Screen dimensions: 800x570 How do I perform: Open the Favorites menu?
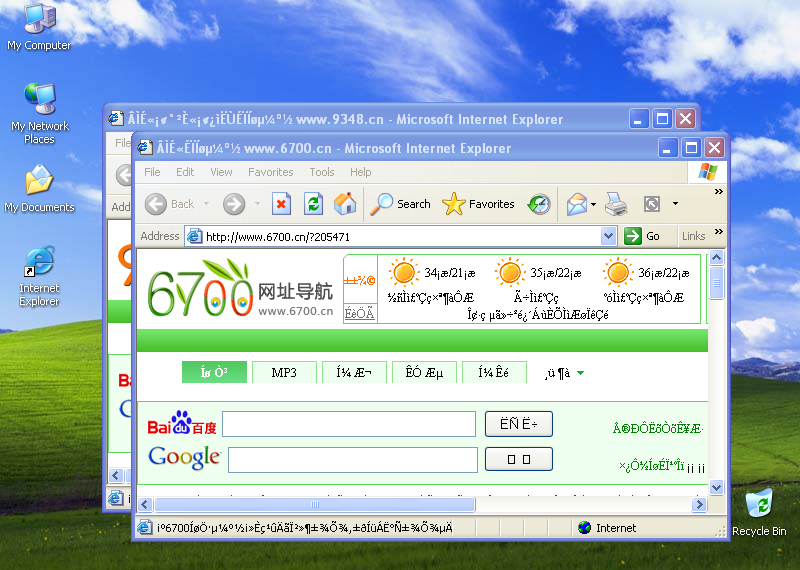point(270,172)
